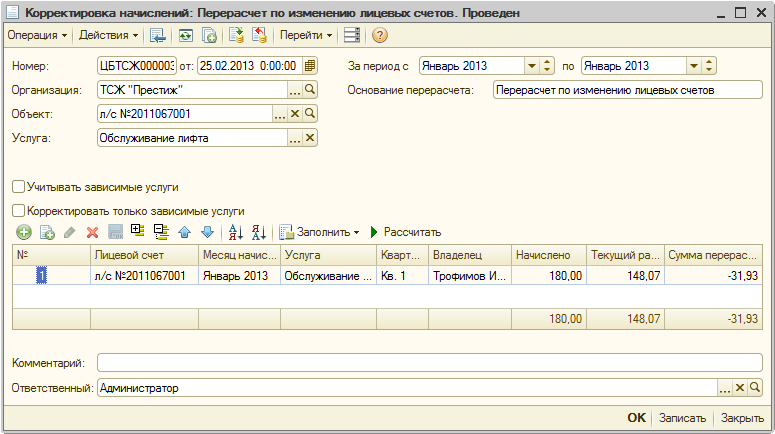Click the OK button
Screen dimensions: 775x434
coord(637,418)
